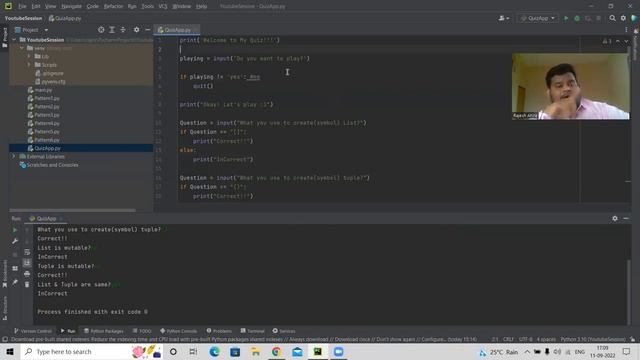Open the Refactor menu
Viewport: 640px width, 360px height.
click(113, 6)
